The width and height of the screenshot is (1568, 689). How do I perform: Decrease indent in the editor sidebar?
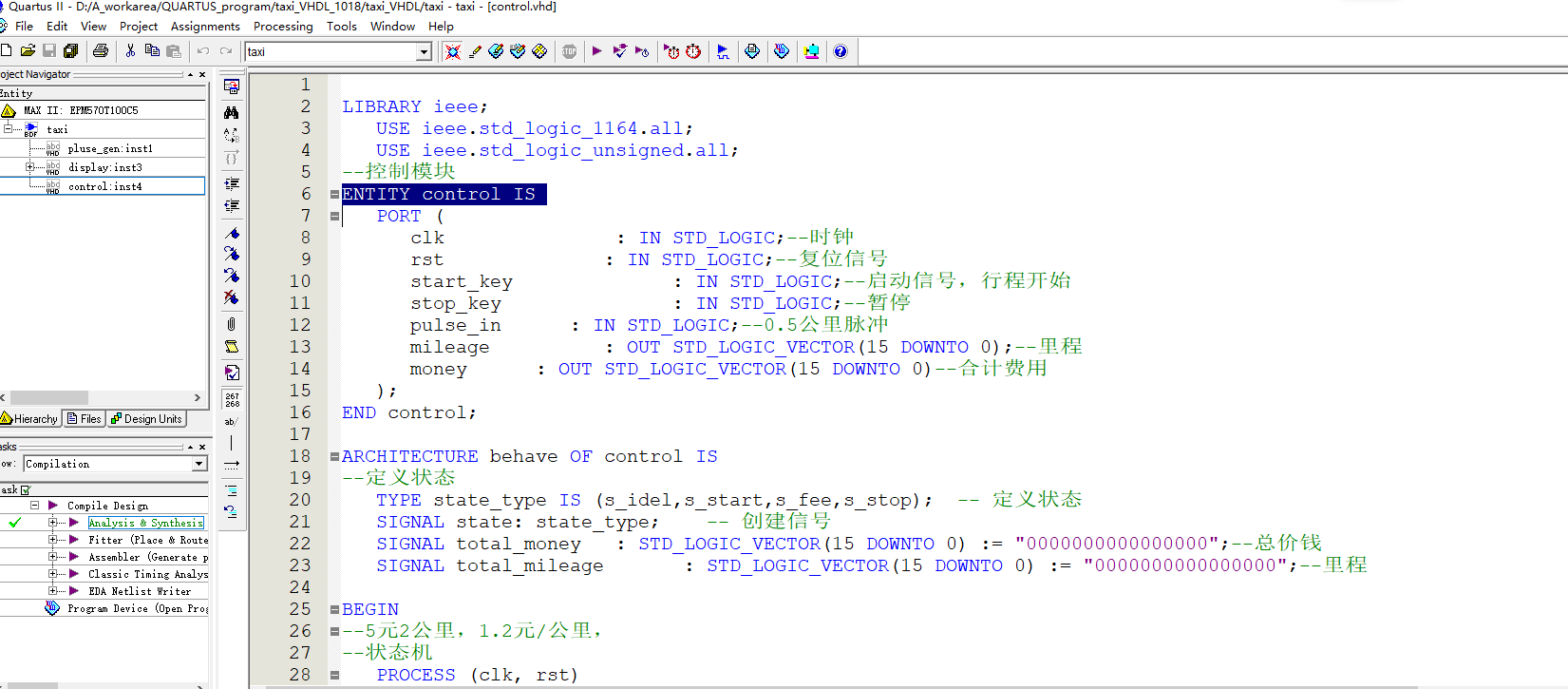(231, 205)
